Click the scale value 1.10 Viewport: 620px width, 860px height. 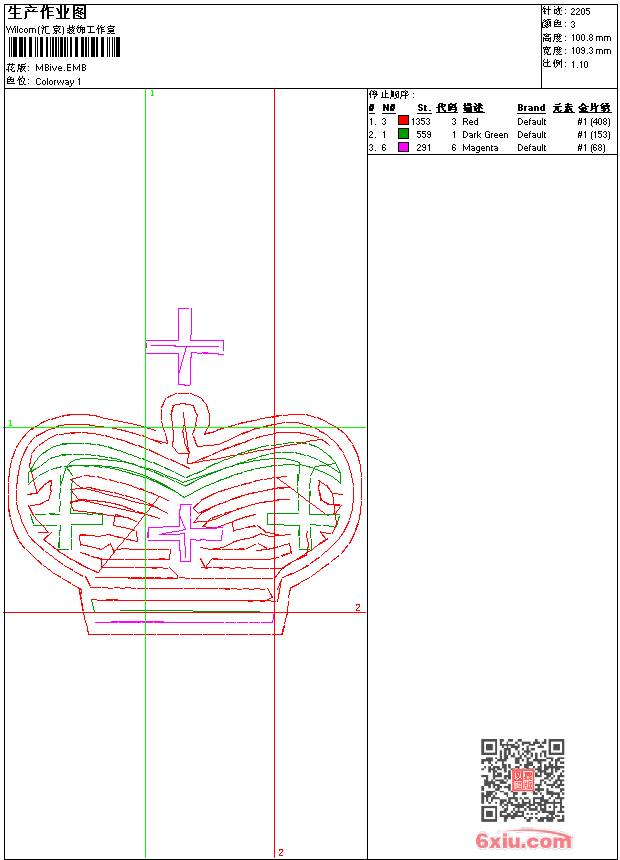(579, 64)
